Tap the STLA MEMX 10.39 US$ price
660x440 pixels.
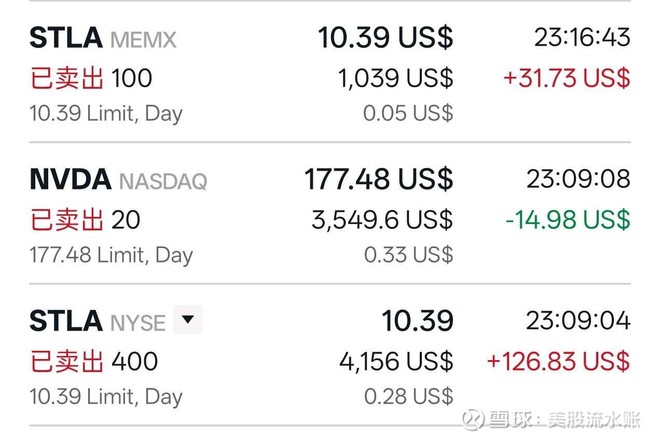tap(385, 38)
